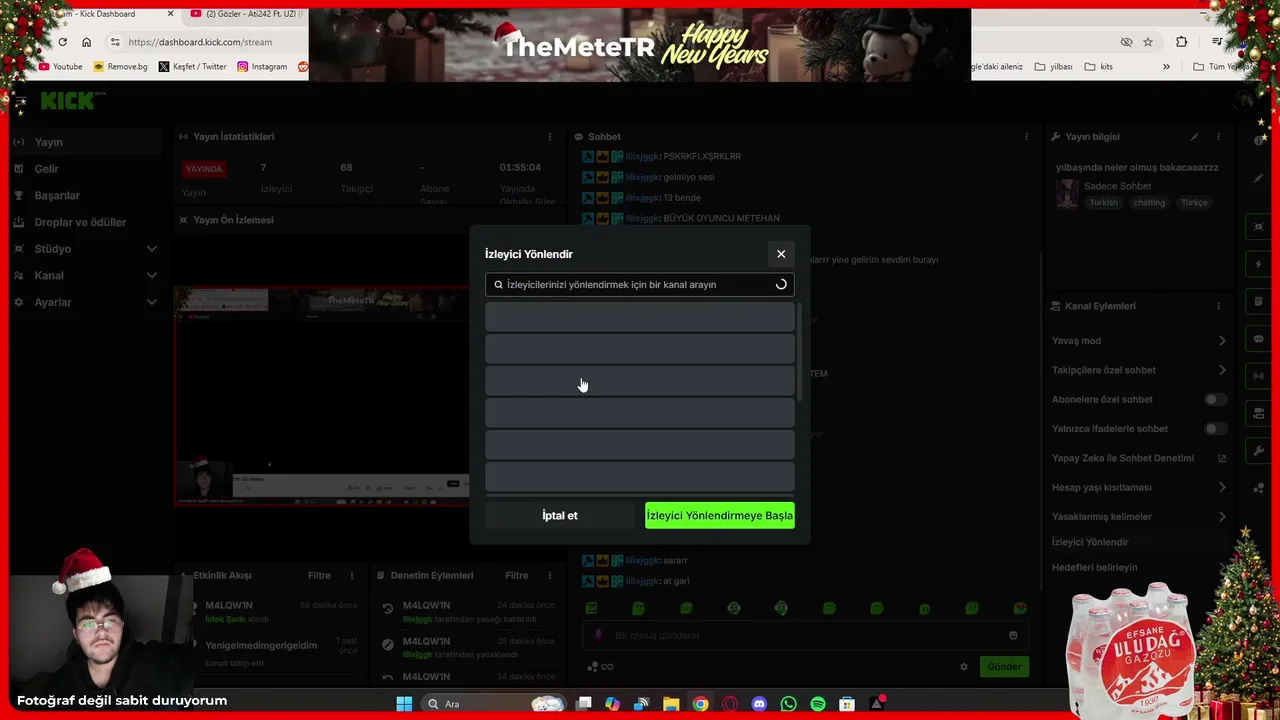The image size is (1280, 720).
Task: Click the browser home icon
Action: coord(86,42)
